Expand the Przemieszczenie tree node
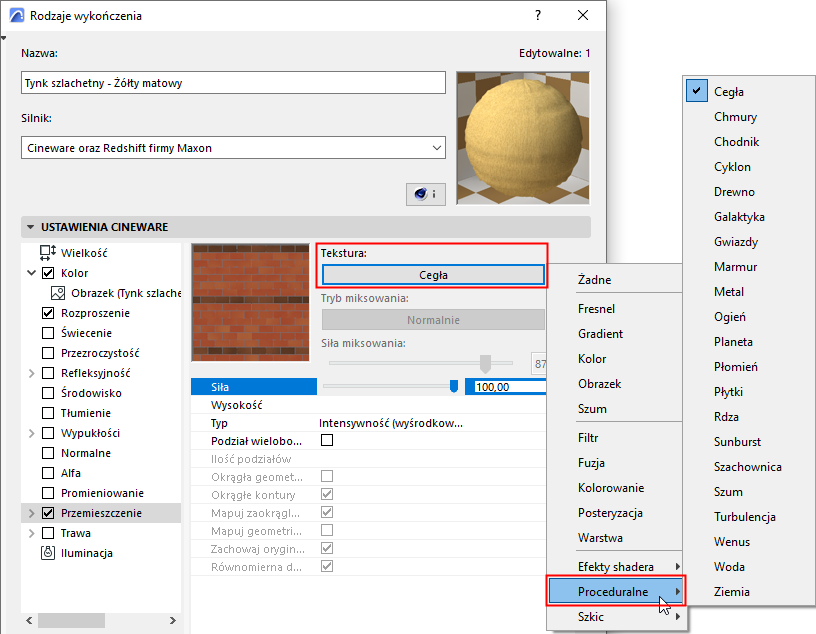Image resolution: width=816 pixels, height=634 pixels. coord(31,513)
